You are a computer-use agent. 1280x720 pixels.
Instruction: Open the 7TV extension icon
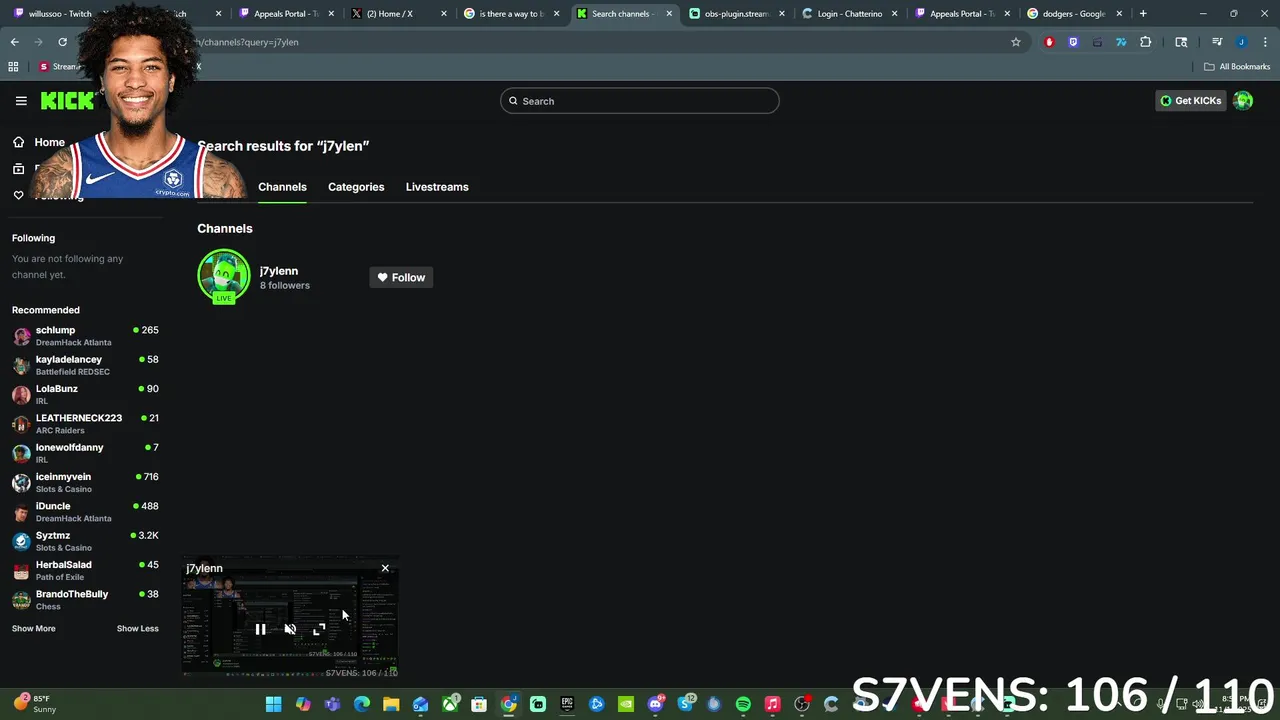pyautogui.click(x=1121, y=42)
